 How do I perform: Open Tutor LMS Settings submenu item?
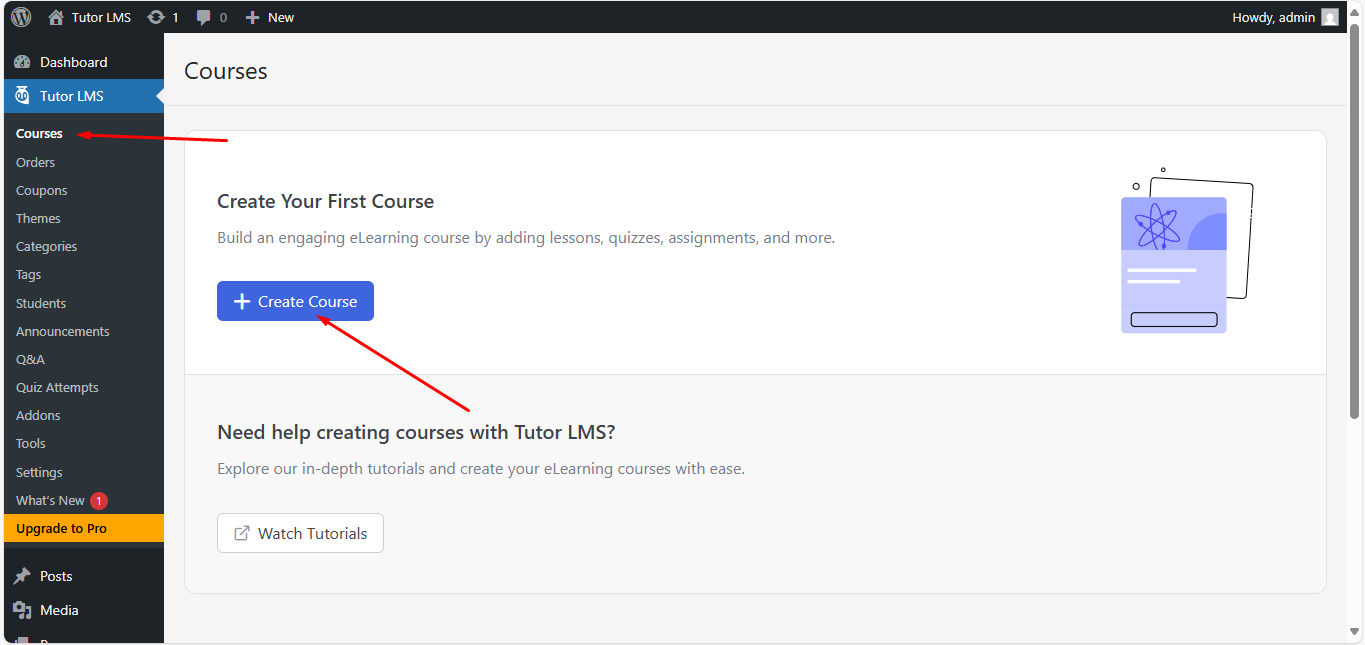(39, 472)
